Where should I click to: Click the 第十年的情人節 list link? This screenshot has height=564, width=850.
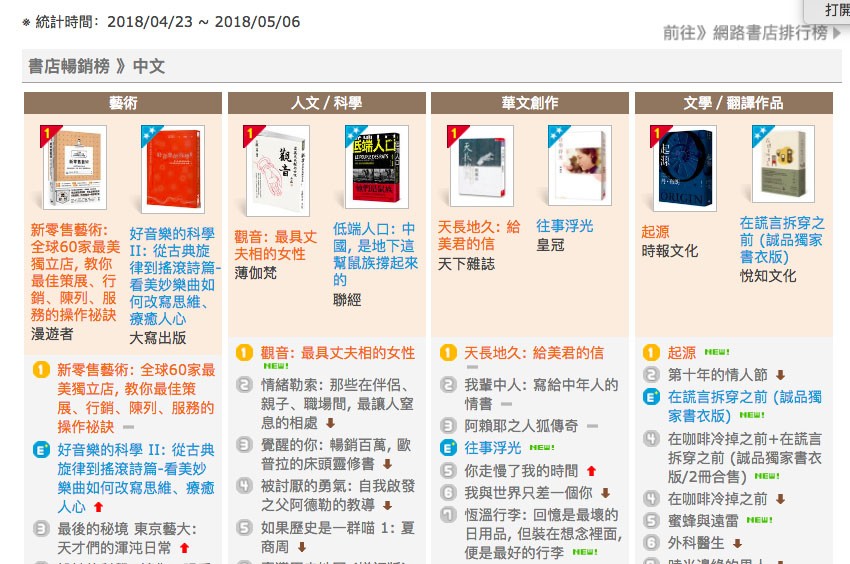coord(718,375)
